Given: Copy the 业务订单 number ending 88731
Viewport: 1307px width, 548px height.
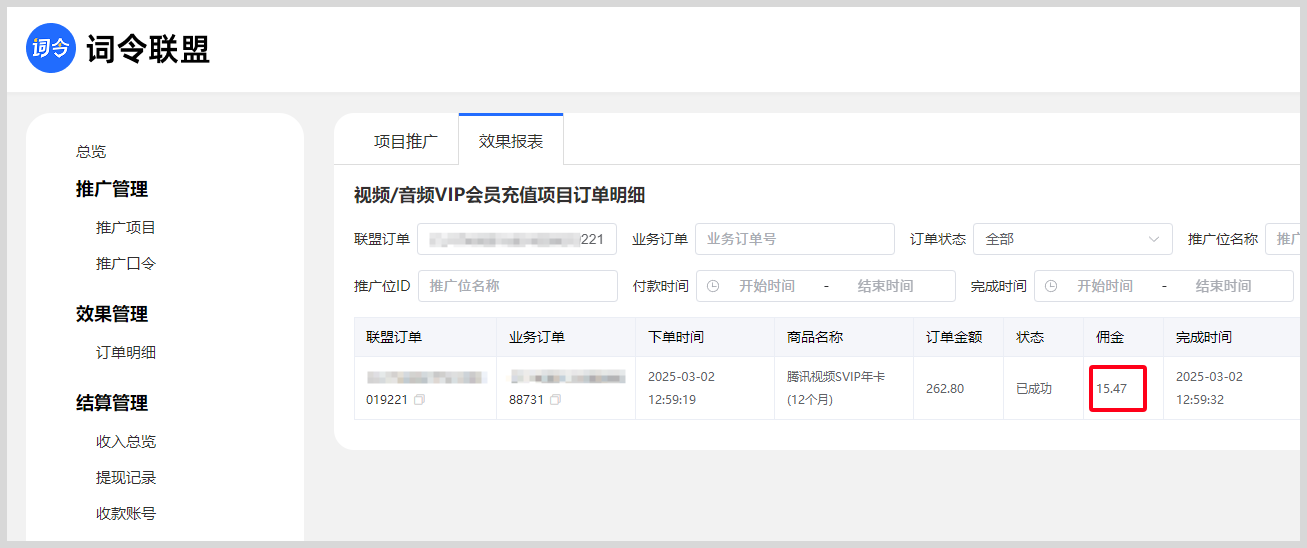Looking at the screenshot, I should point(555,400).
